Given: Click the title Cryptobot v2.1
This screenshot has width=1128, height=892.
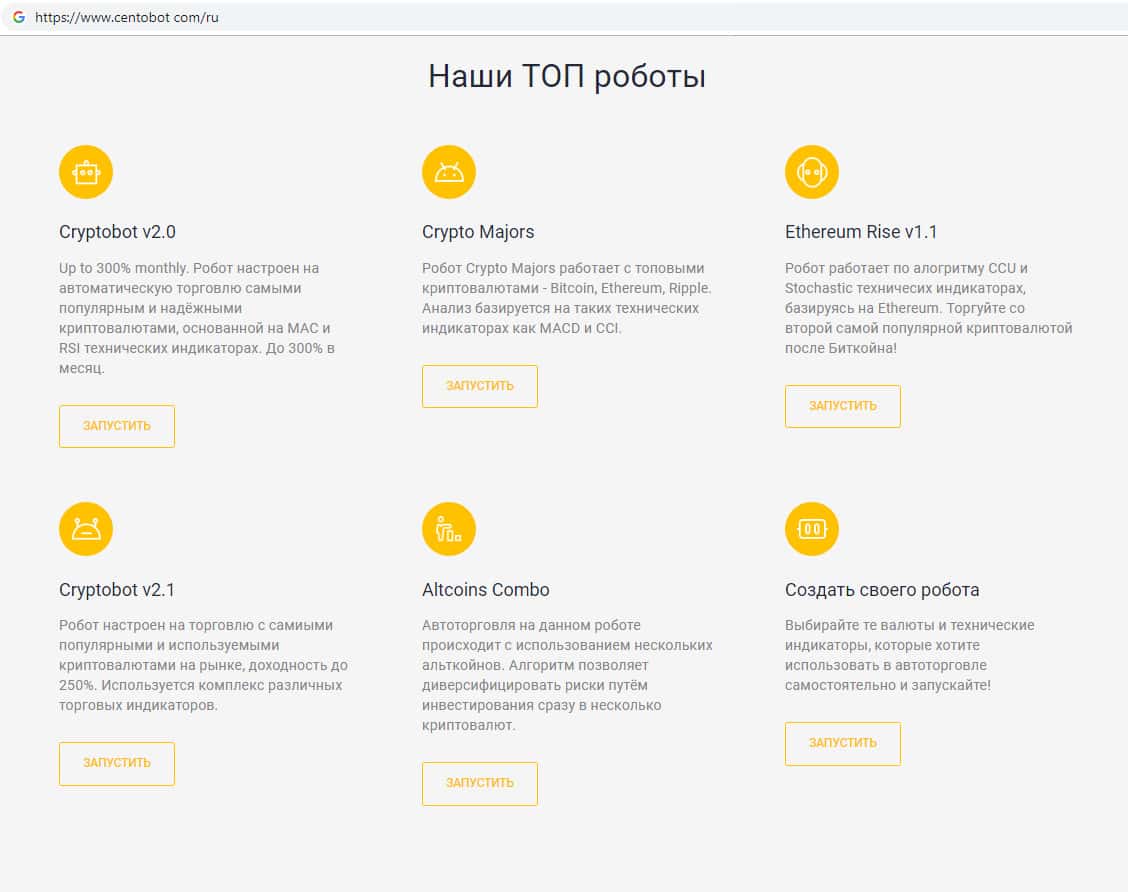Looking at the screenshot, I should [117, 590].
